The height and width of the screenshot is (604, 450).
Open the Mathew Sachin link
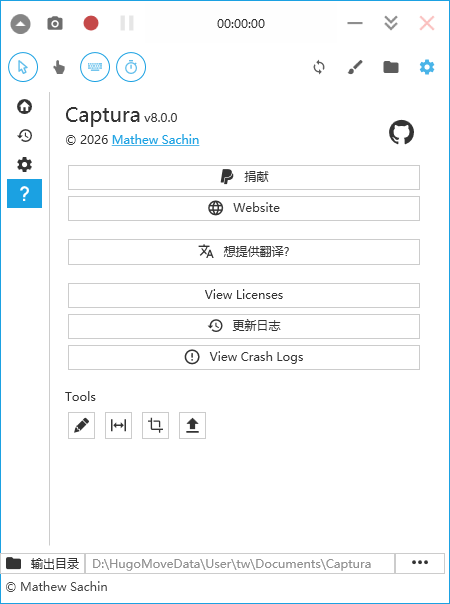click(x=155, y=140)
